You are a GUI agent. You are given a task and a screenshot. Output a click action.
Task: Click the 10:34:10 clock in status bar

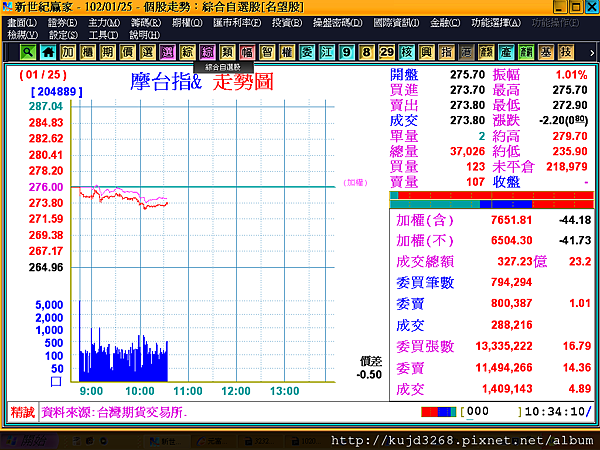[x=554, y=412]
